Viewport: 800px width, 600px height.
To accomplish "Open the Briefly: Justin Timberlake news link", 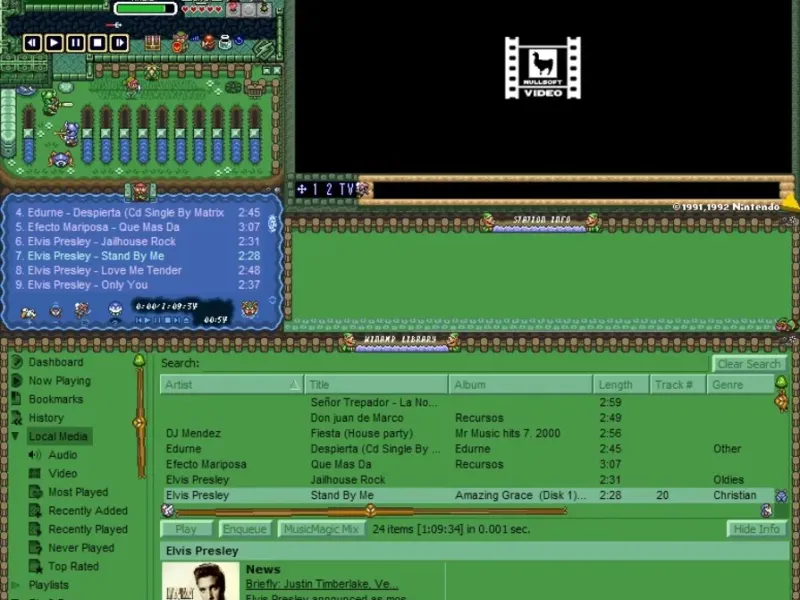I will click(321, 584).
